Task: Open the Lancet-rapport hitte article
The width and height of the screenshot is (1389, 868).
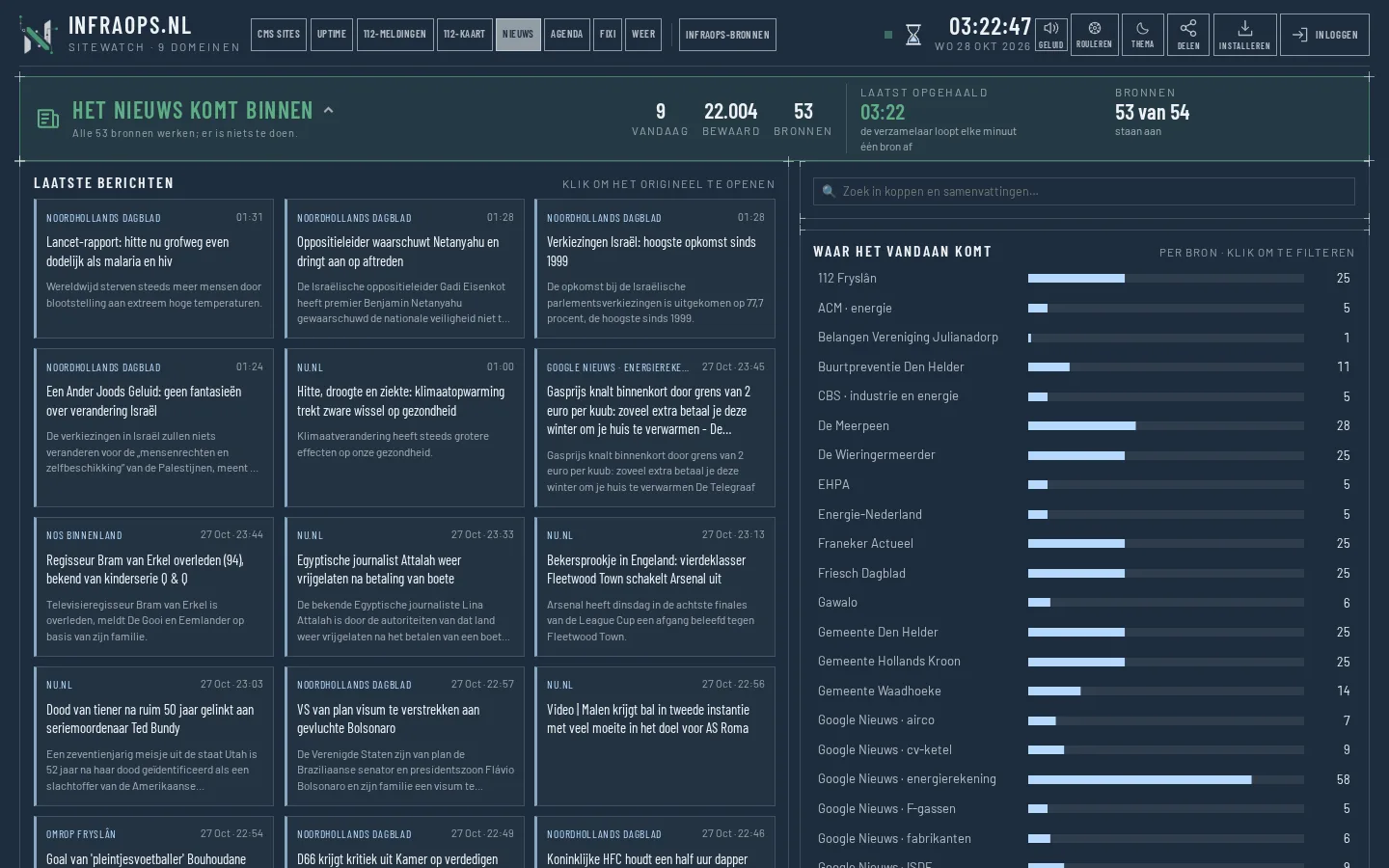Action: [154, 269]
